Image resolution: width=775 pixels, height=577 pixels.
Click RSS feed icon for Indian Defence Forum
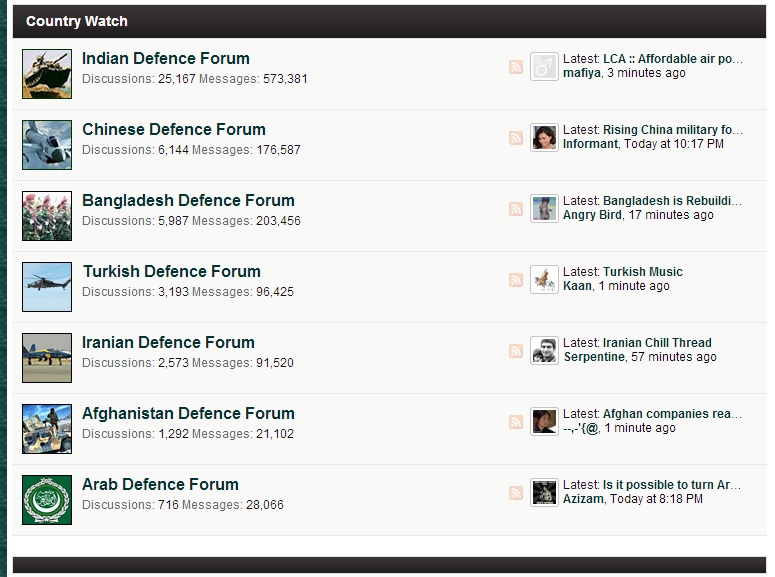click(x=516, y=67)
